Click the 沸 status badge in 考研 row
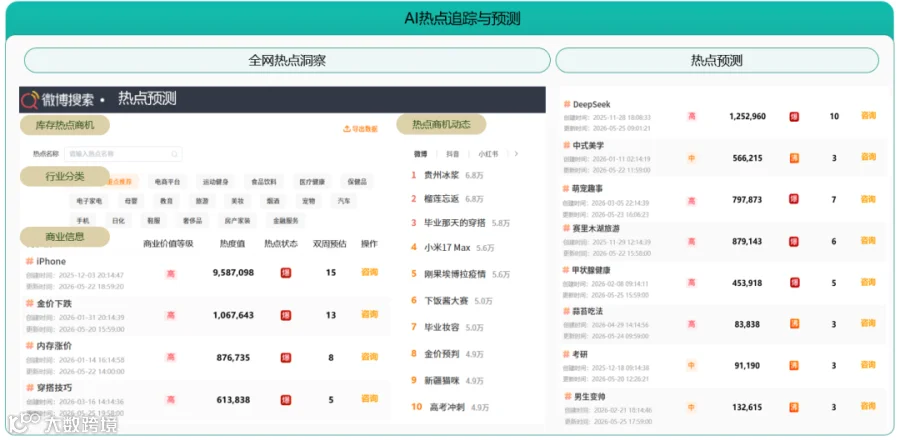The width and height of the screenshot is (900, 441). coord(794,365)
